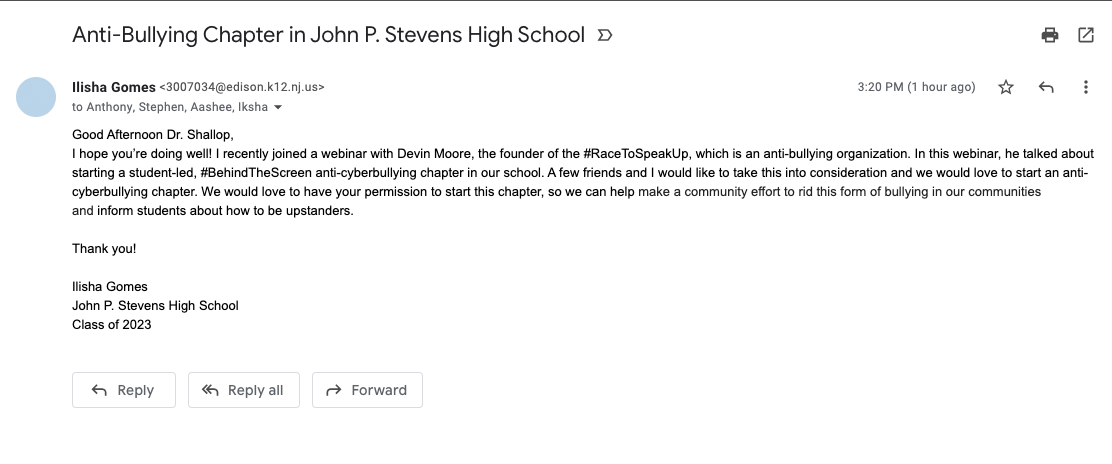The width and height of the screenshot is (1112, 464).
Task: Expand recipient details arrow after Iksha
Action: click(x=278, y=107)
